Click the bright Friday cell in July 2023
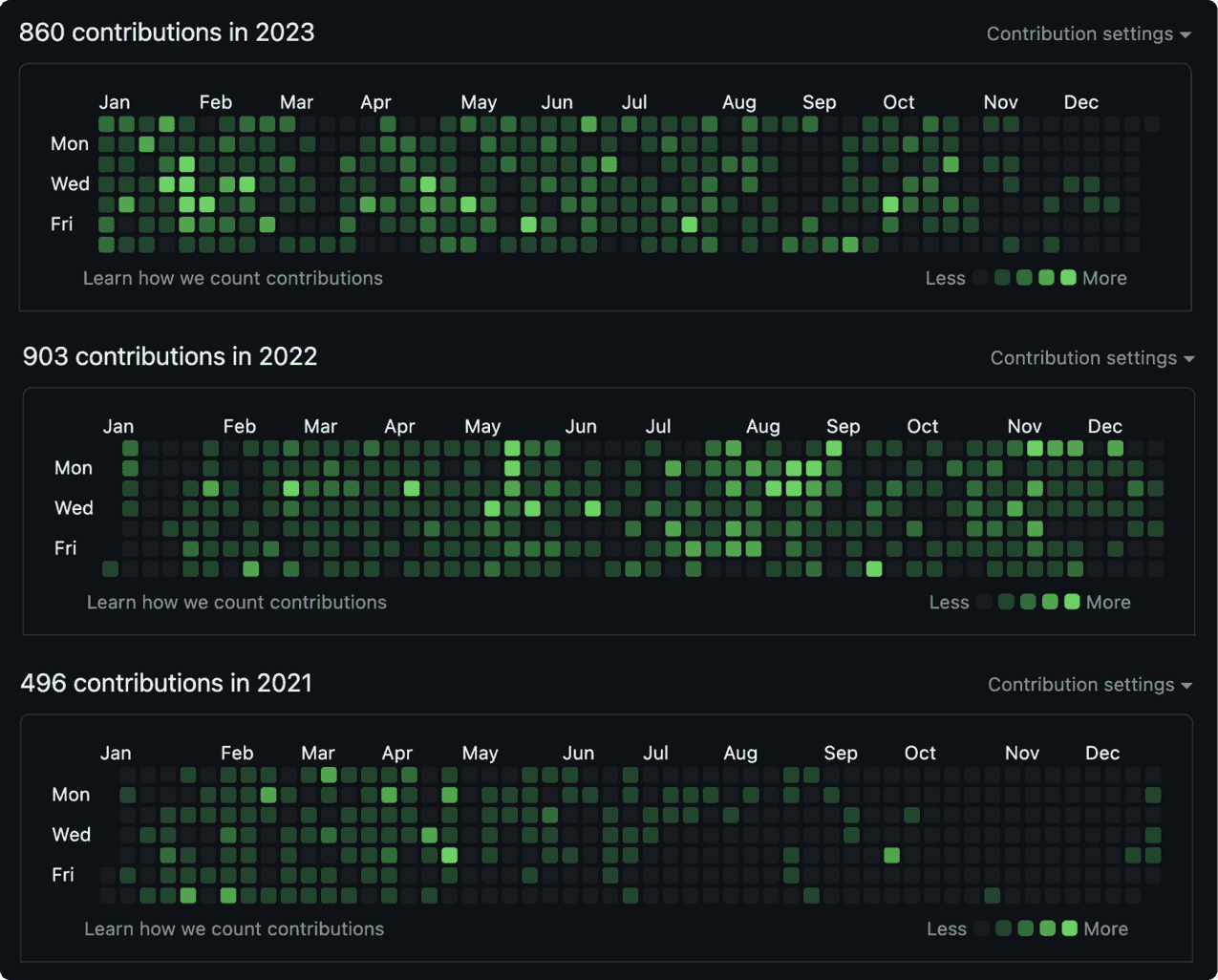The height and width of the screenshot is (980, 1218). 689,224
